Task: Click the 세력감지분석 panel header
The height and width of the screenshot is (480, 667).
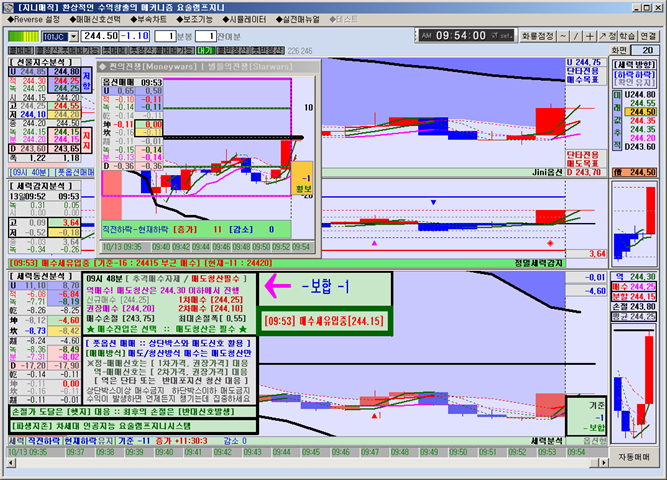Action: point(41,186)
